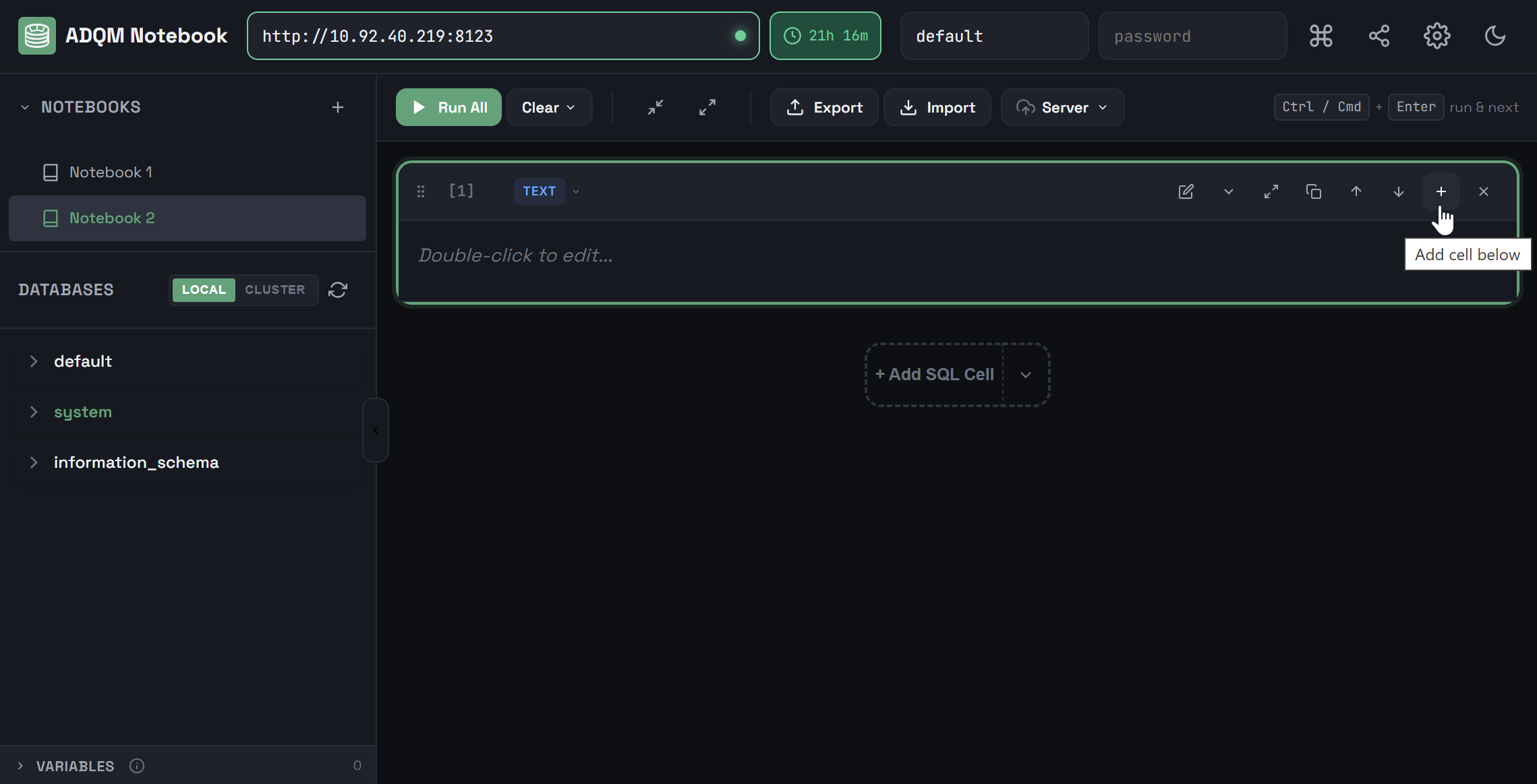Edit the text cell with the pencil icon

coord(1186,191)
